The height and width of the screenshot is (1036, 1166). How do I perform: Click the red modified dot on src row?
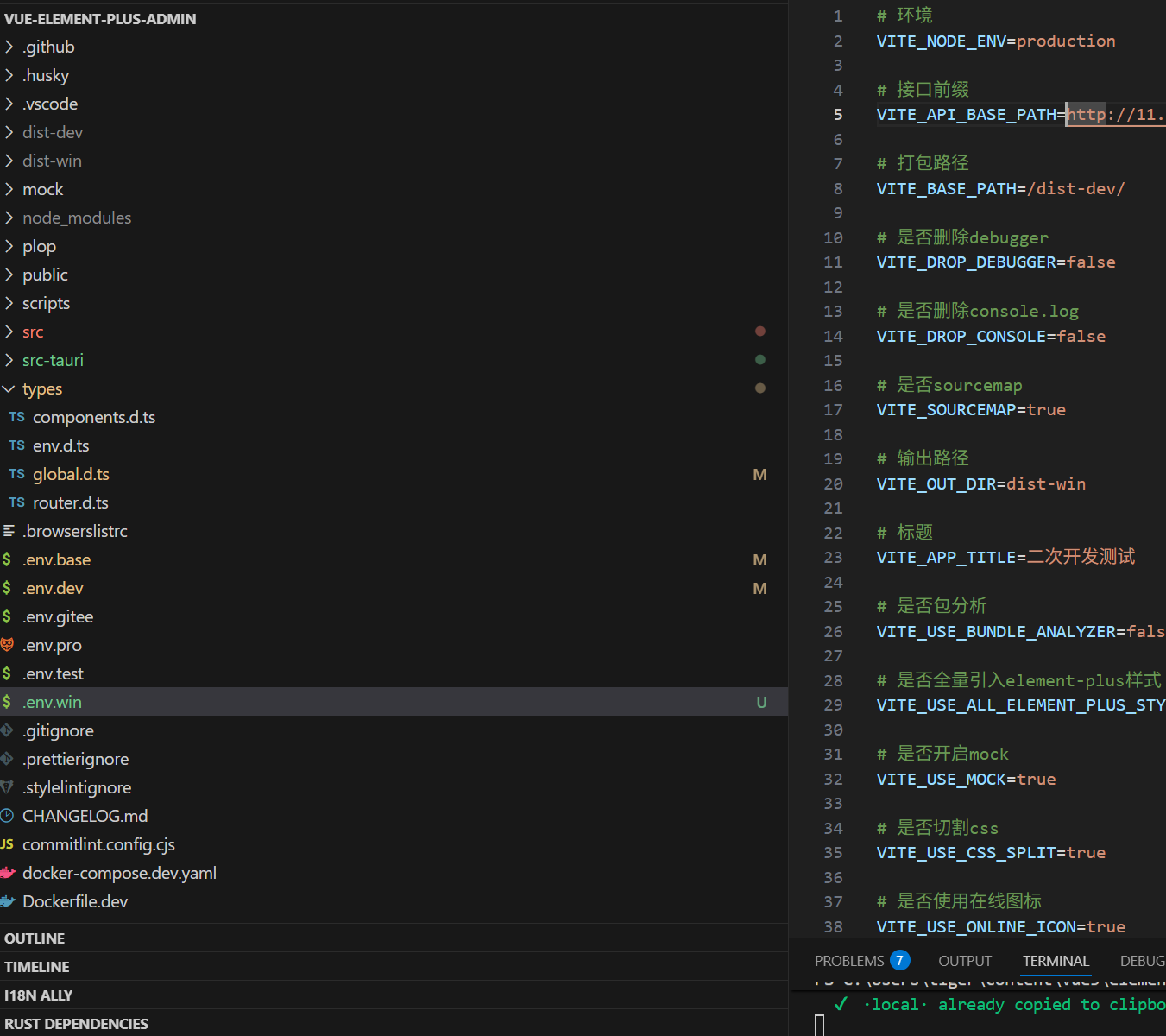(760, 332)
